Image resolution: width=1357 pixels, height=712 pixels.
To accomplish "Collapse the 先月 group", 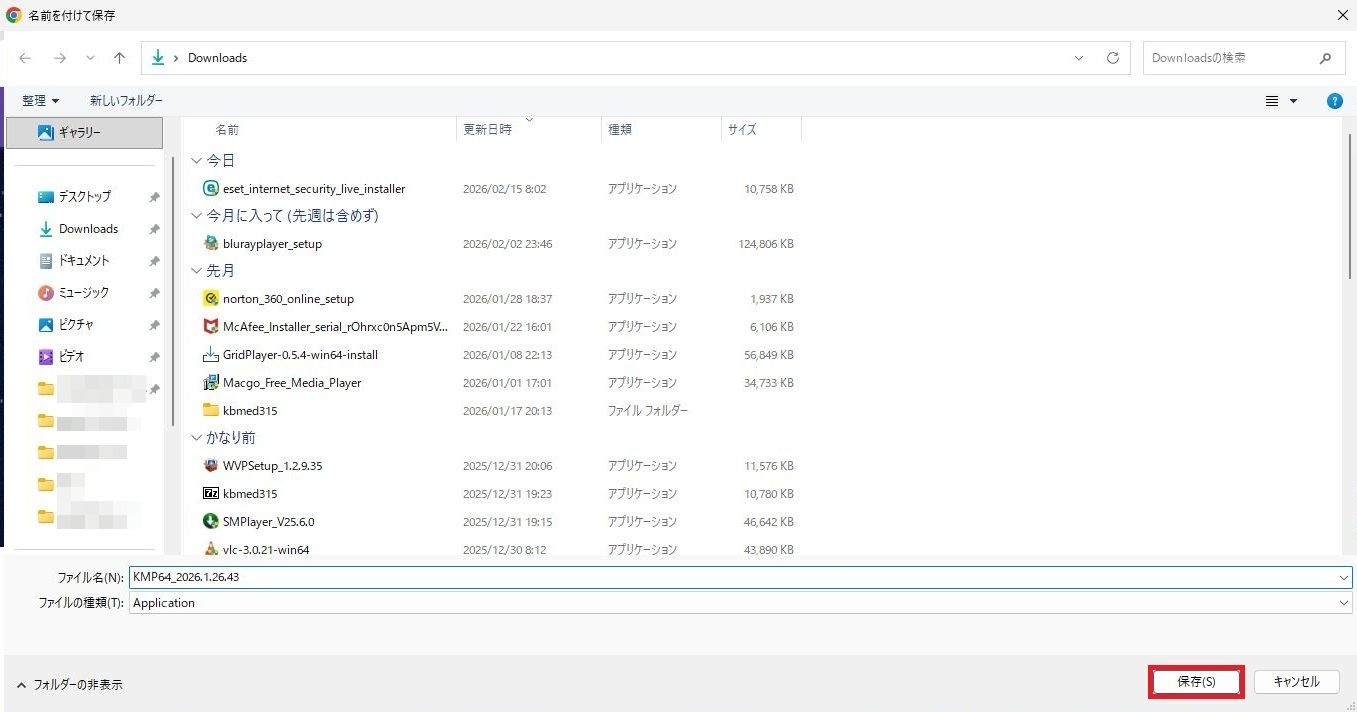I will 197,271.
